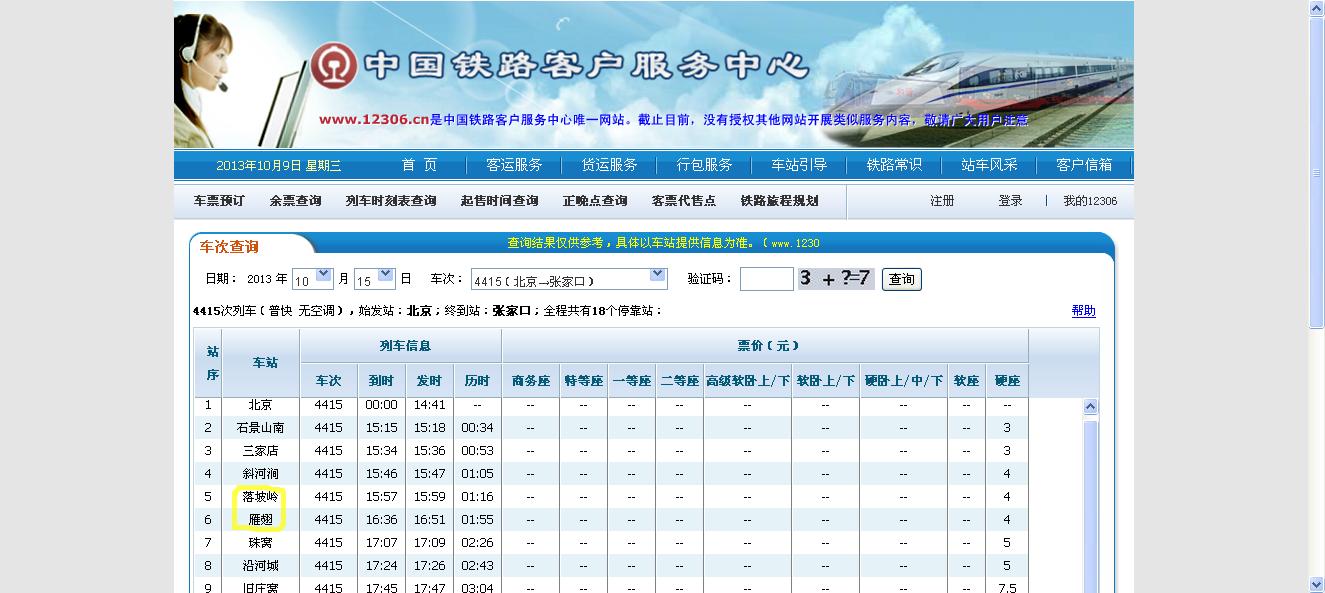Open the 客运服务 menu
The width and height of the screenshot is (1325, 593).
514,165
